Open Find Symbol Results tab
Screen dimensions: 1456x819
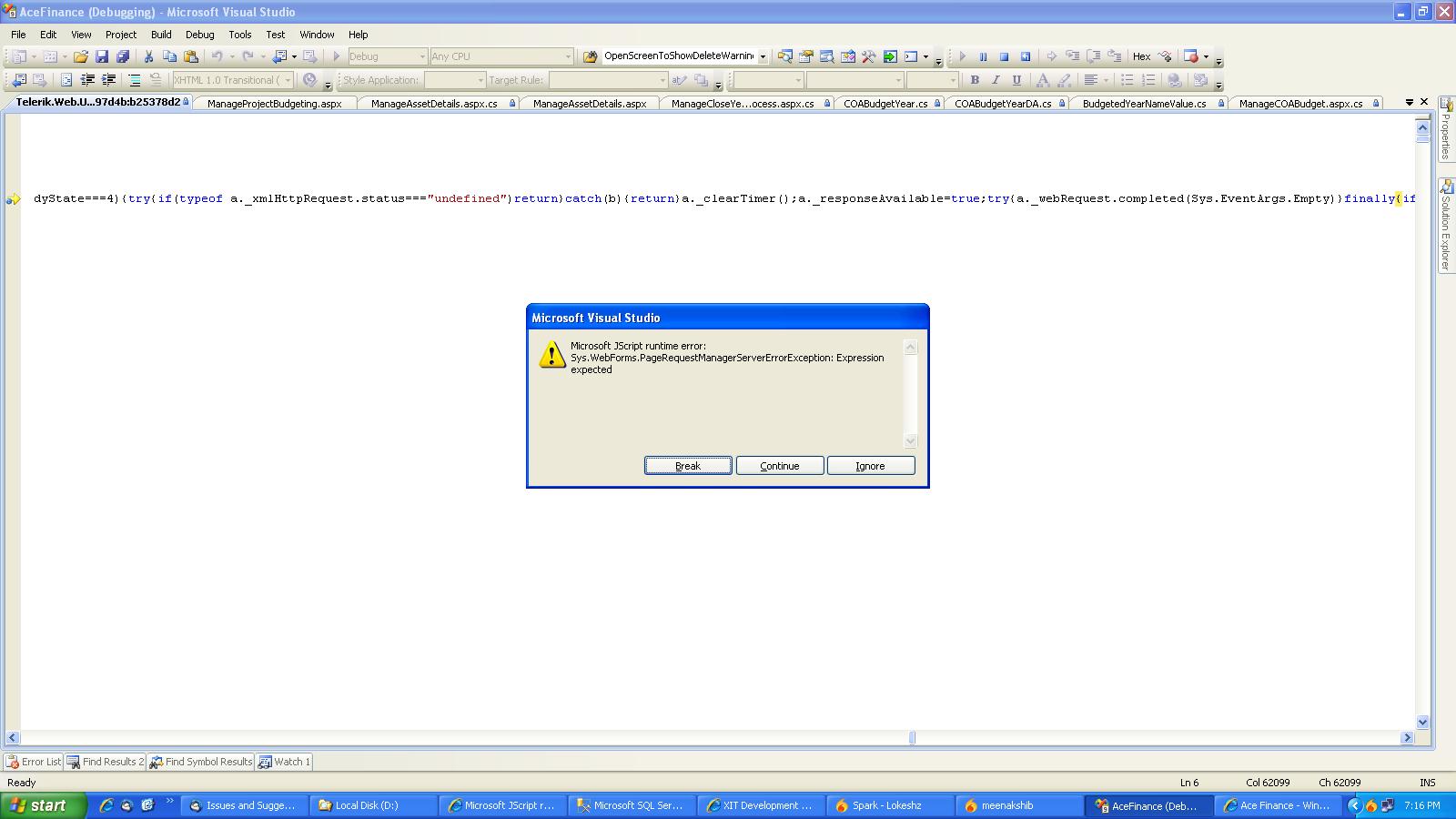point(201,762)
